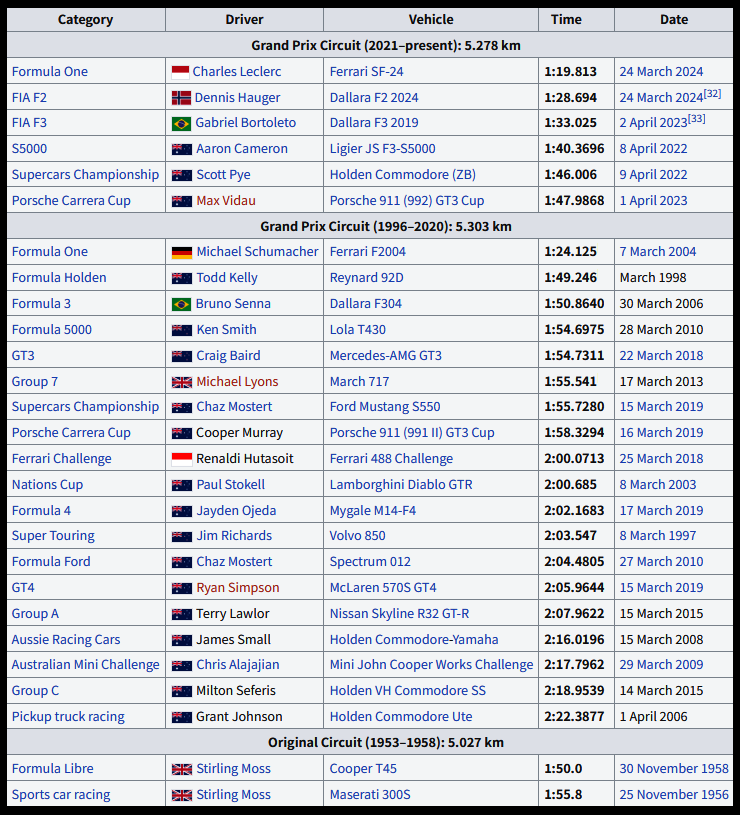Viewport: 740px width, 815px height.
Task: Click Brazilian flag beside Gabriel Bortoleto
Action: pyautogui.click(x=181, y=123)
